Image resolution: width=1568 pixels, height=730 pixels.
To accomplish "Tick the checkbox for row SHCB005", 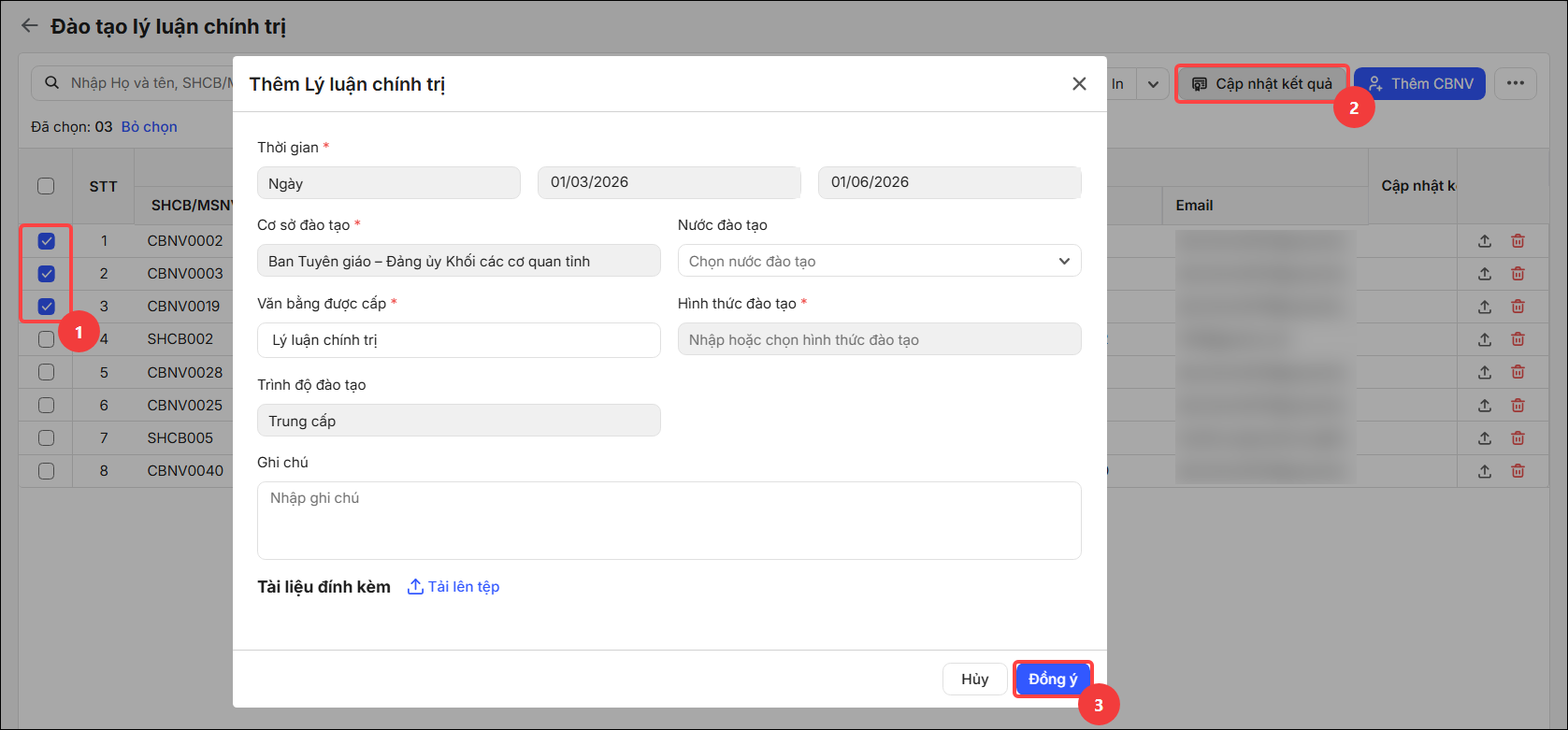I will pyautogui.click(x=46, y=438).
